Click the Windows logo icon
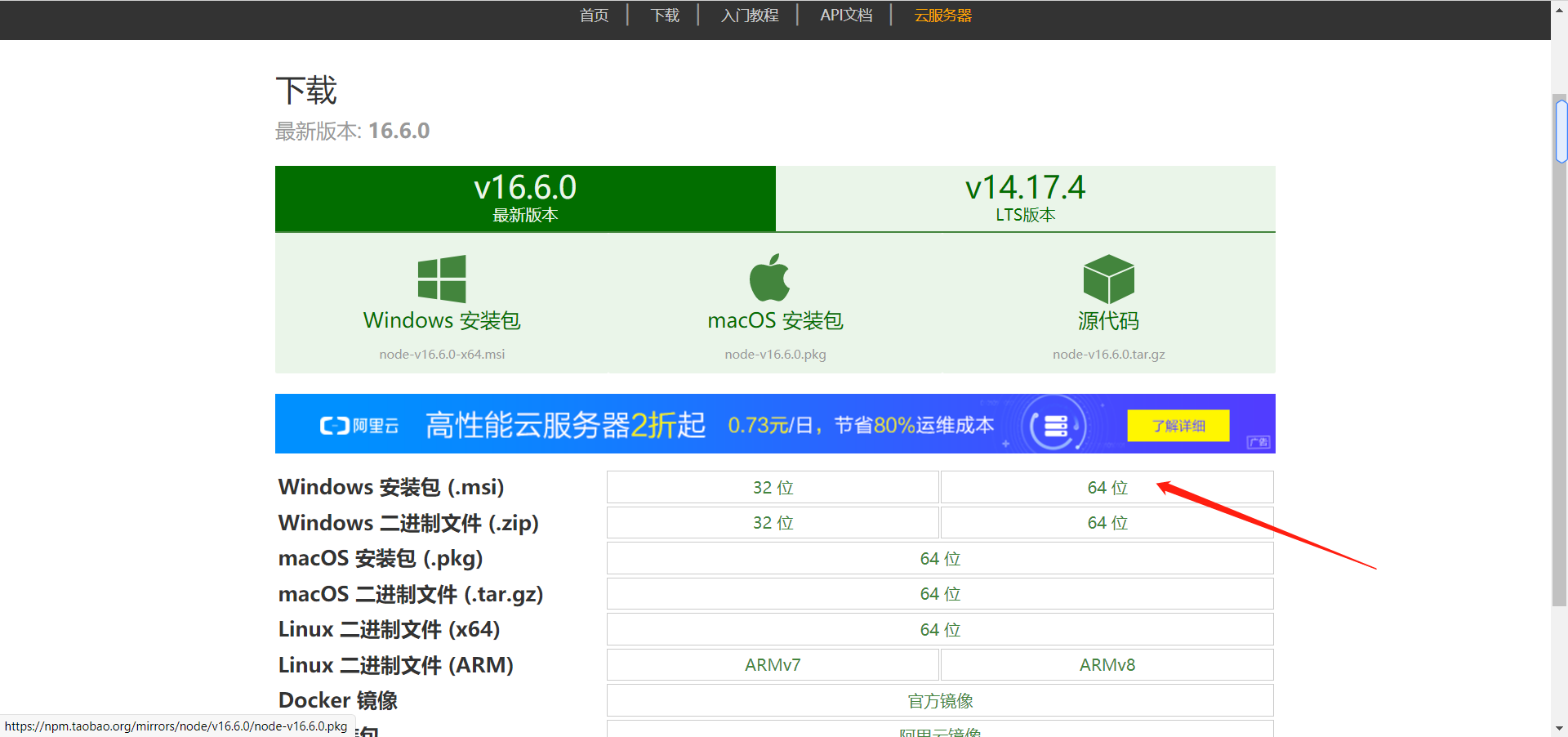The image size is (1568, 737). click(442, 279)
